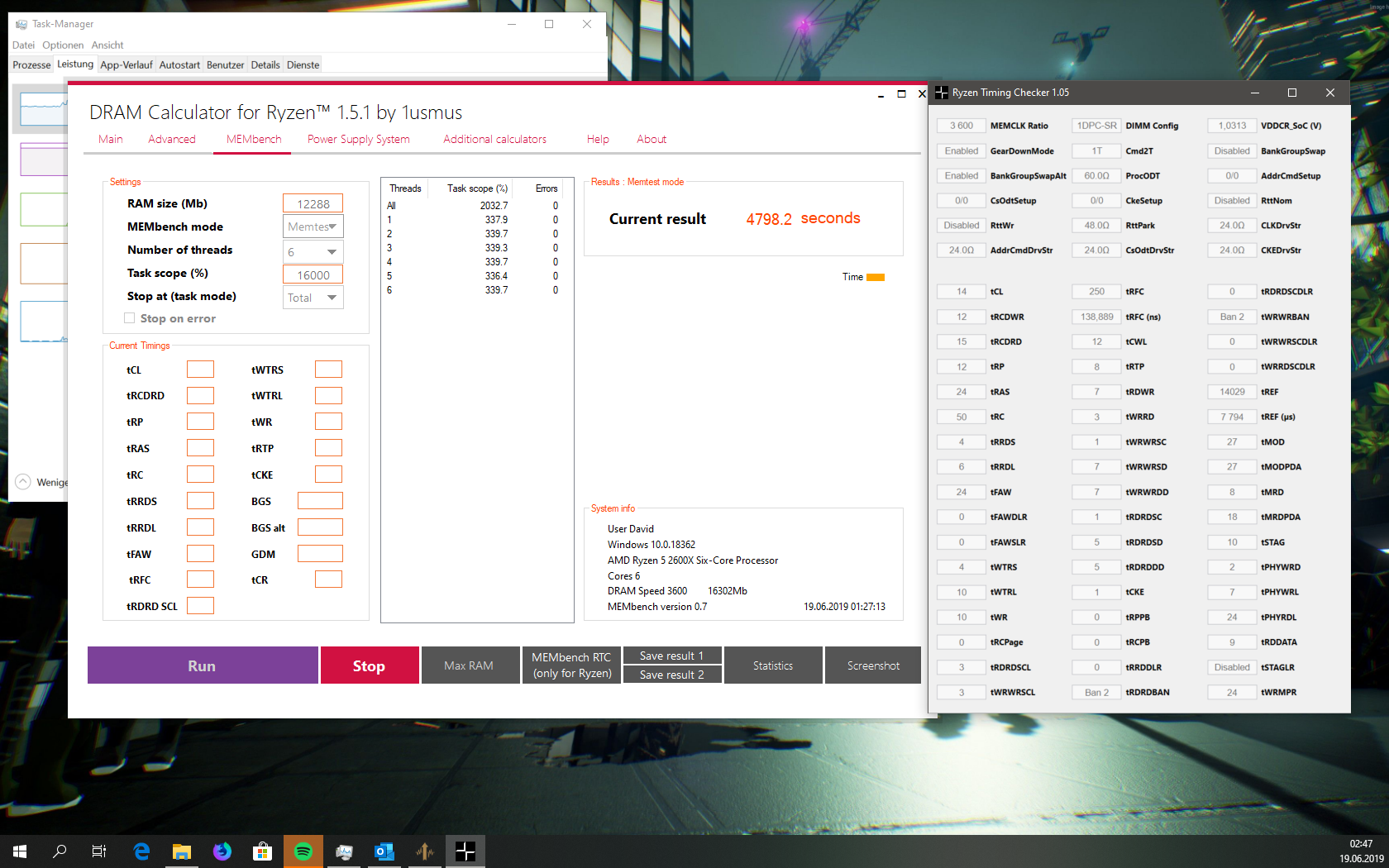Click the RAM size (Mb) input field
The width and height of the screenshot is (1389, 868).
313,203
